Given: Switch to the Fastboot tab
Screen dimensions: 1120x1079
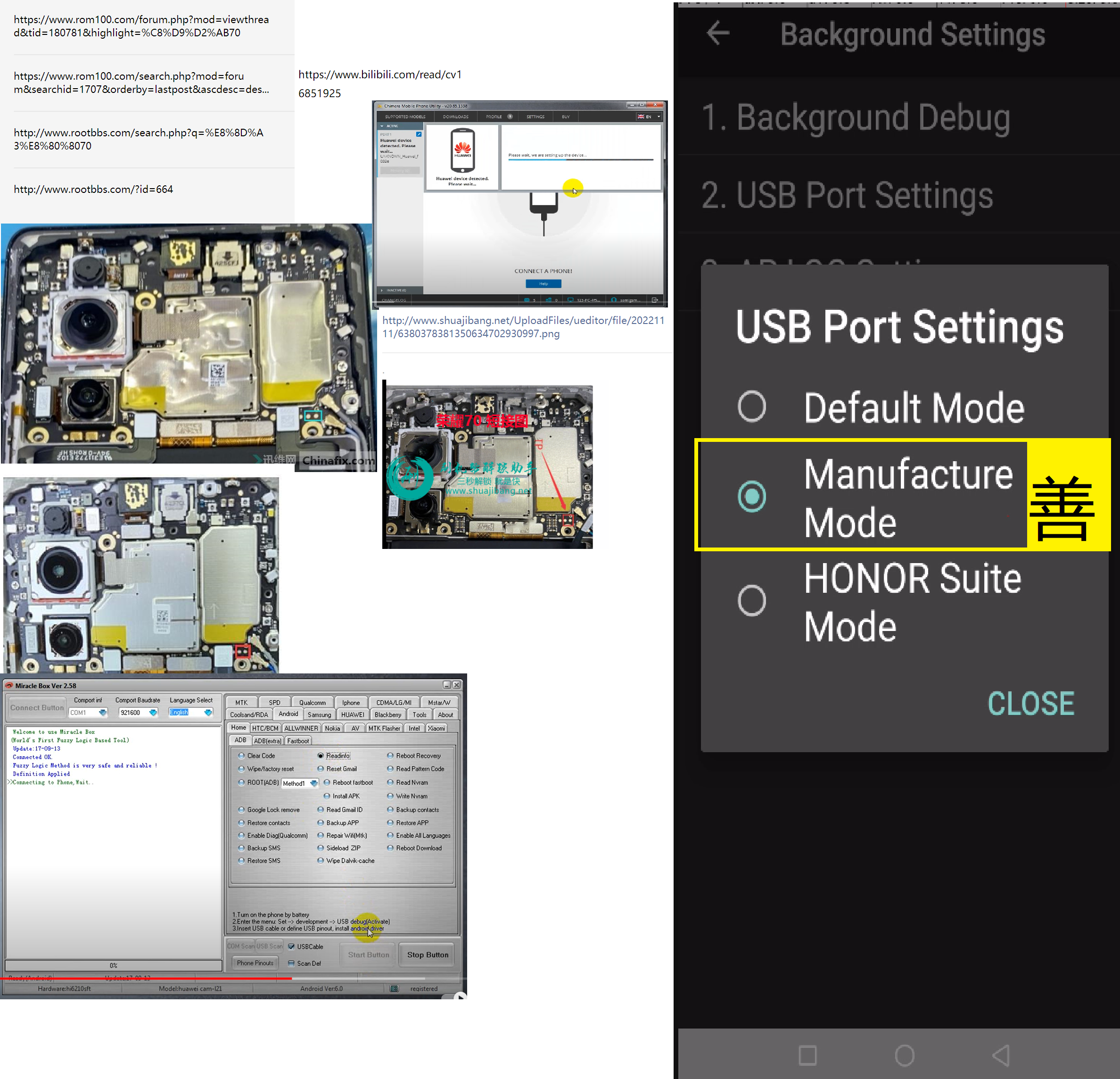Looking at the screenshot, I should coord(298,740).
